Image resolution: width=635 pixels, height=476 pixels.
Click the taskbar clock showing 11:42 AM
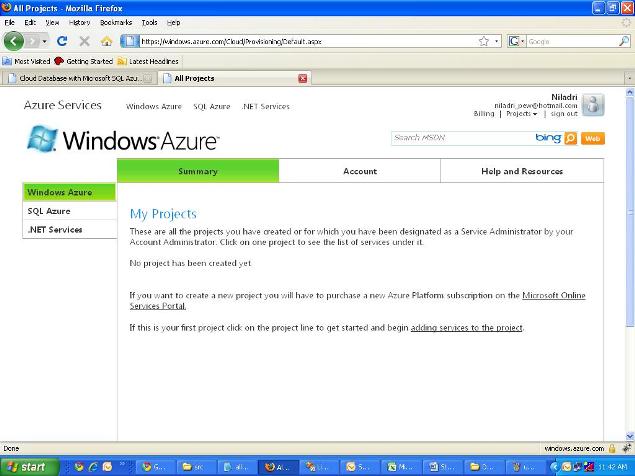612,467
